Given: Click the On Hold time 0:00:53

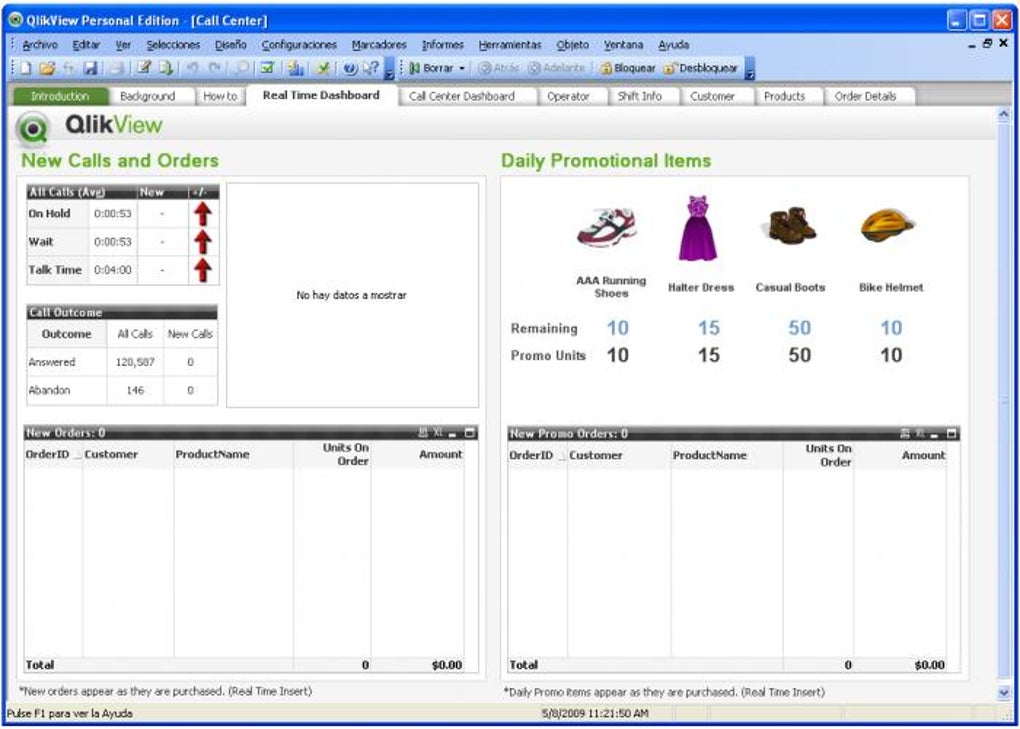Looking at the screenshot, I should click(x=113, y=213).
